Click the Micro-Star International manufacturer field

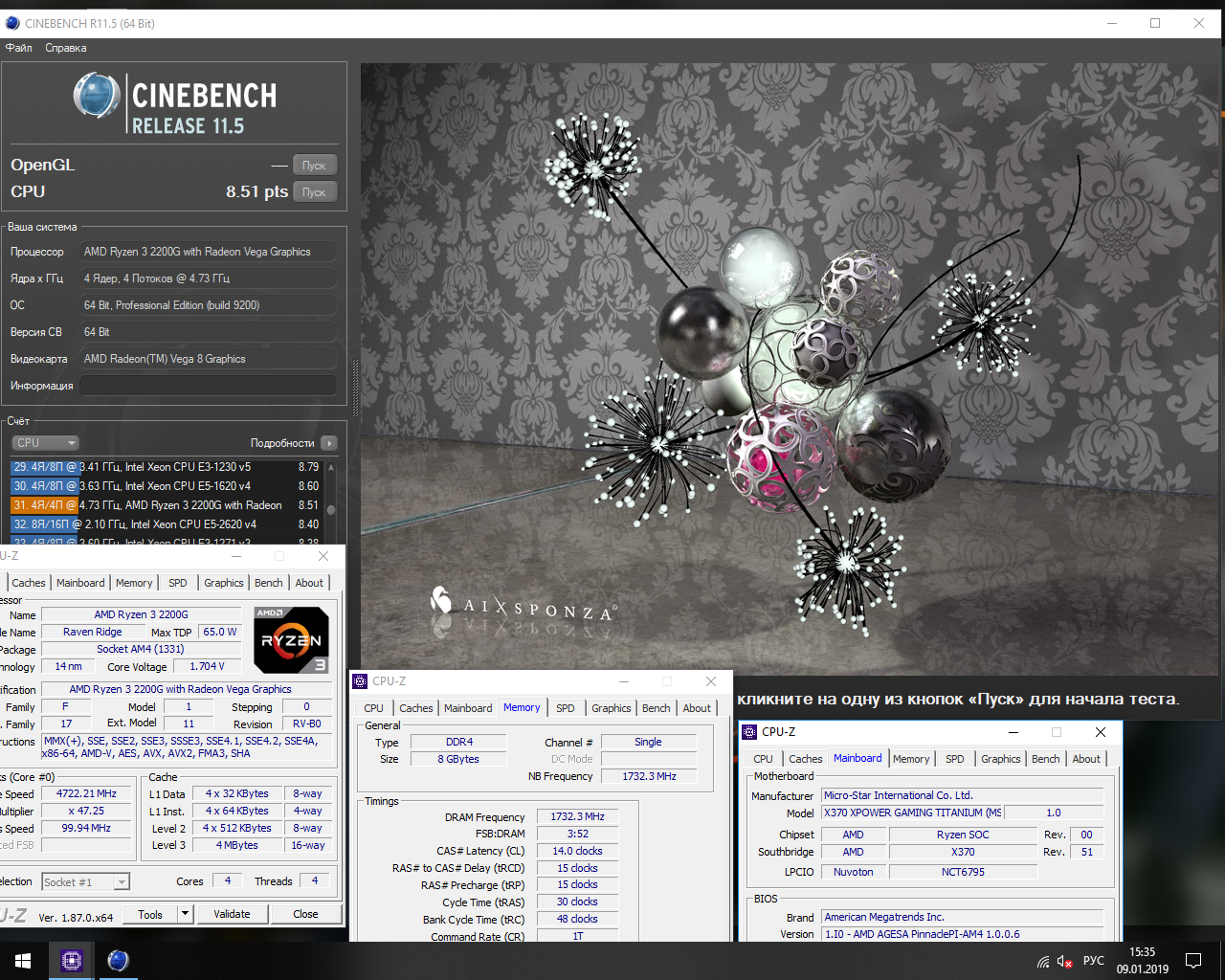click(963, 795)
